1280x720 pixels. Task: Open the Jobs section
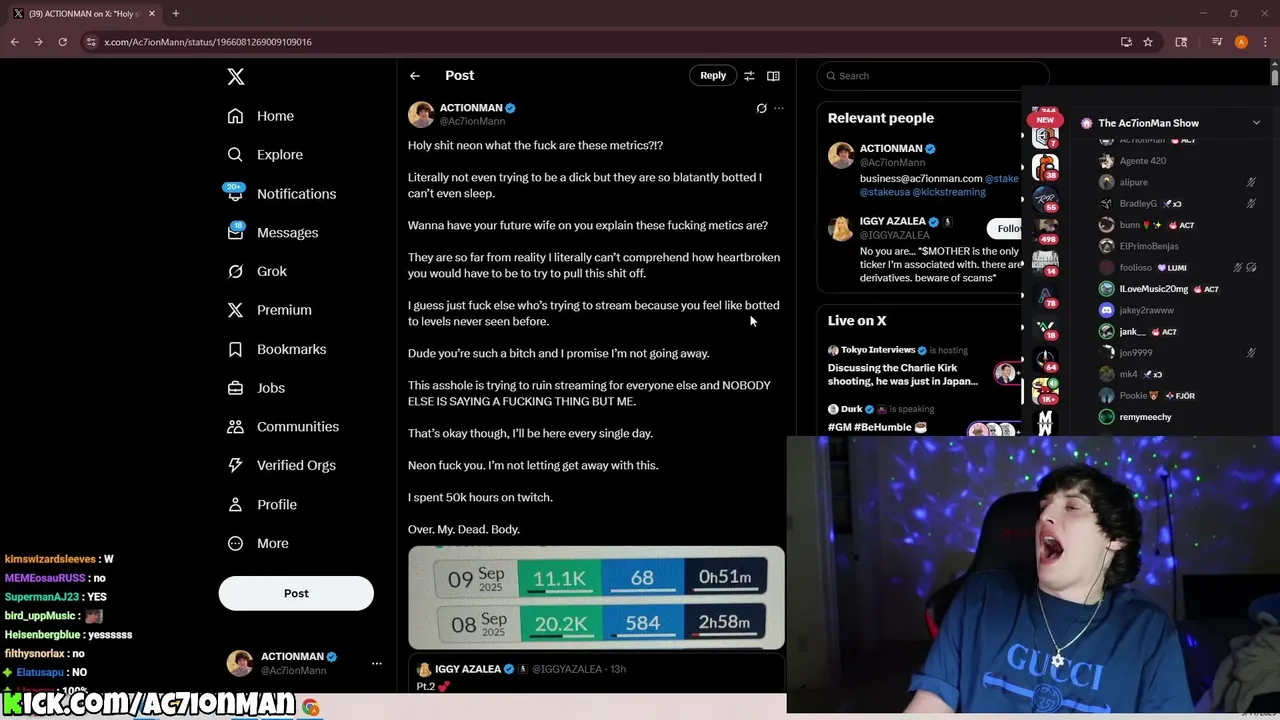[256, 388]
